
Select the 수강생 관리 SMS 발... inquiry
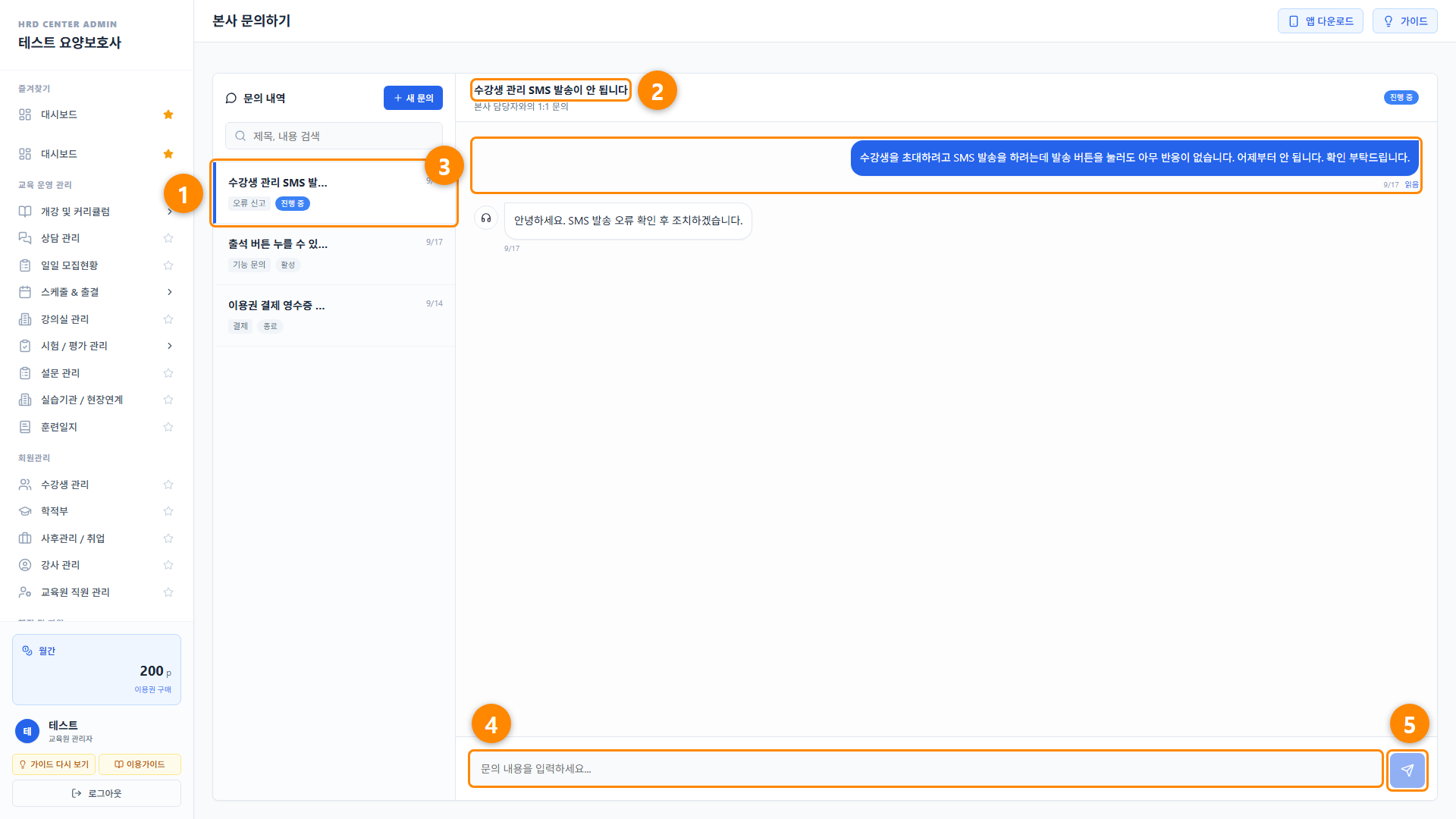click(334, 193)
